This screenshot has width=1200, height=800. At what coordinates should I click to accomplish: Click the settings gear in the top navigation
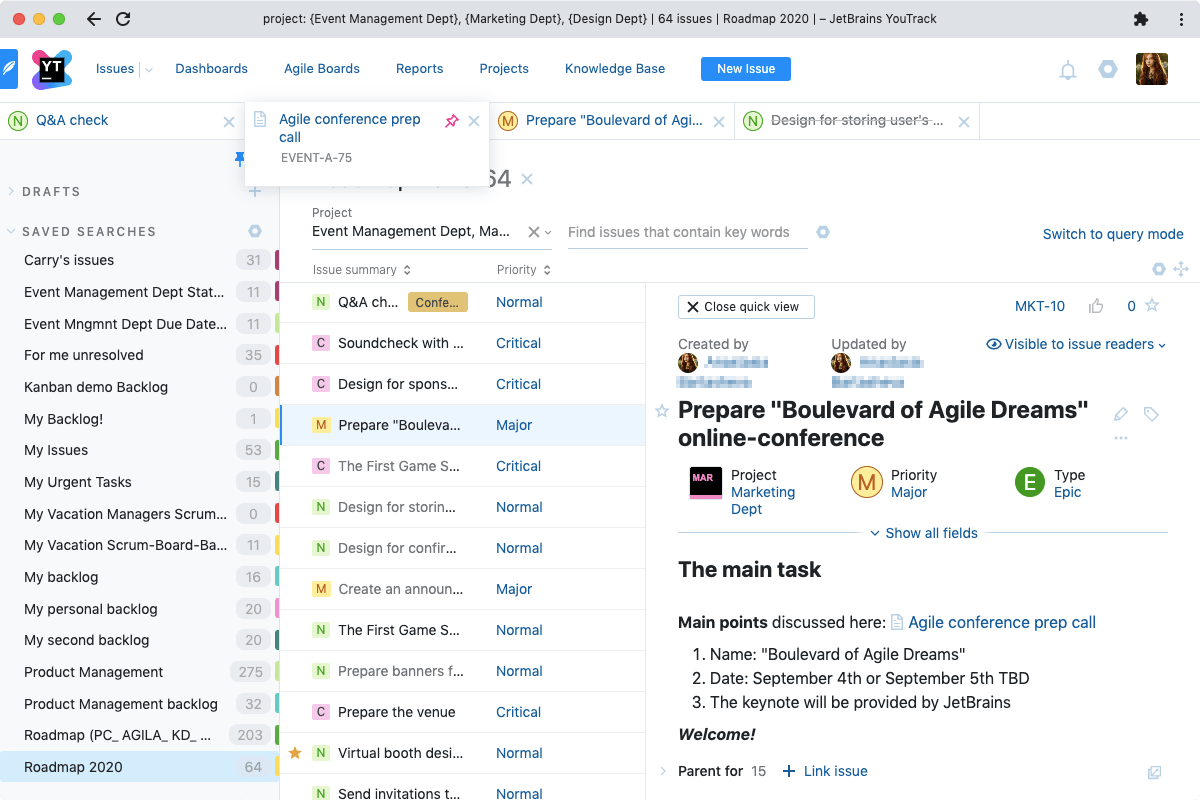click(1108, 69)
